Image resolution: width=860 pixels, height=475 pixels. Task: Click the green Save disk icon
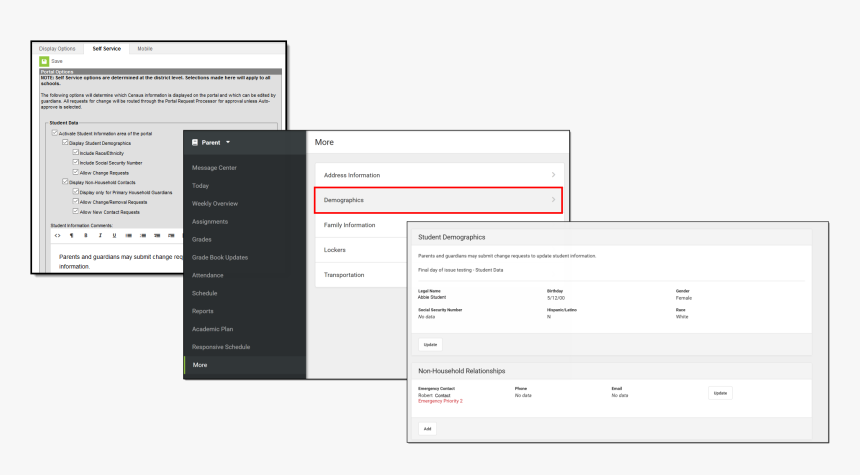[44, 61]
